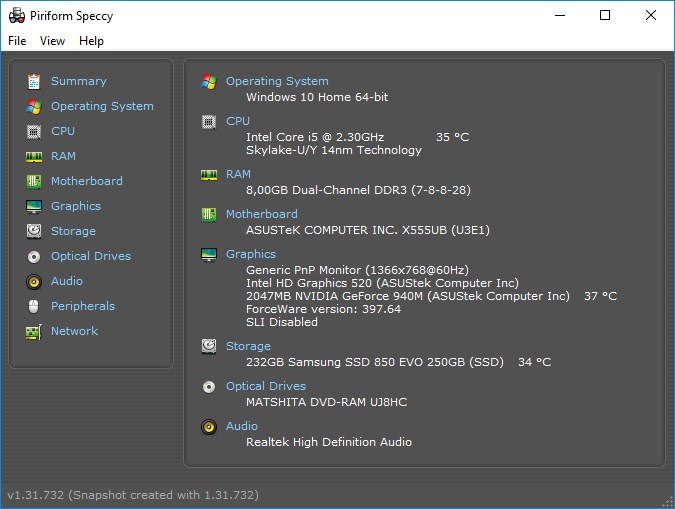Screen dimensions: 675x509
Task: Click the Motherboard heading link in main panel
Action: 262,214
